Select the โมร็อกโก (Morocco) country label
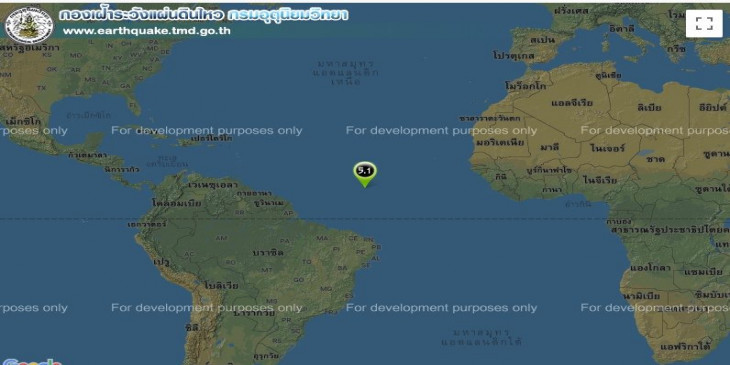The width and height of the screenshot is (730, 365). (525, 86)
